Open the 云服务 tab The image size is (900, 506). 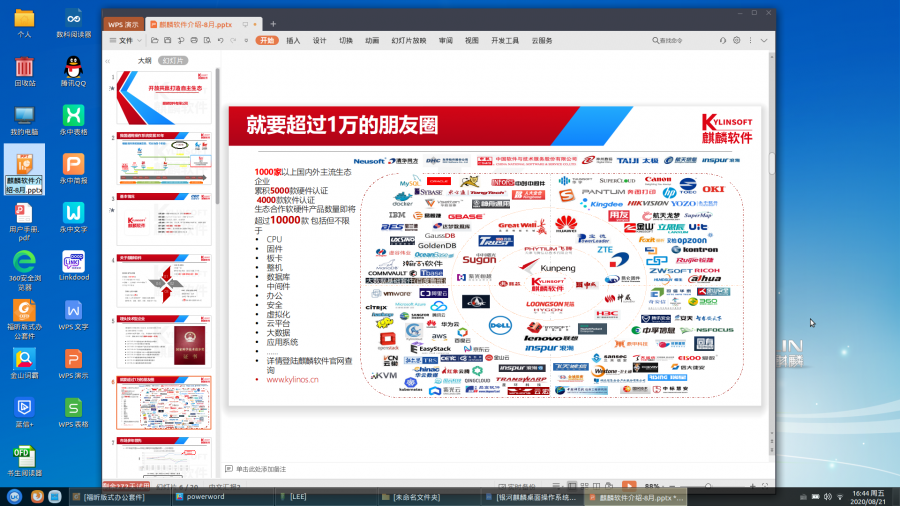click(x=542, y=41)
